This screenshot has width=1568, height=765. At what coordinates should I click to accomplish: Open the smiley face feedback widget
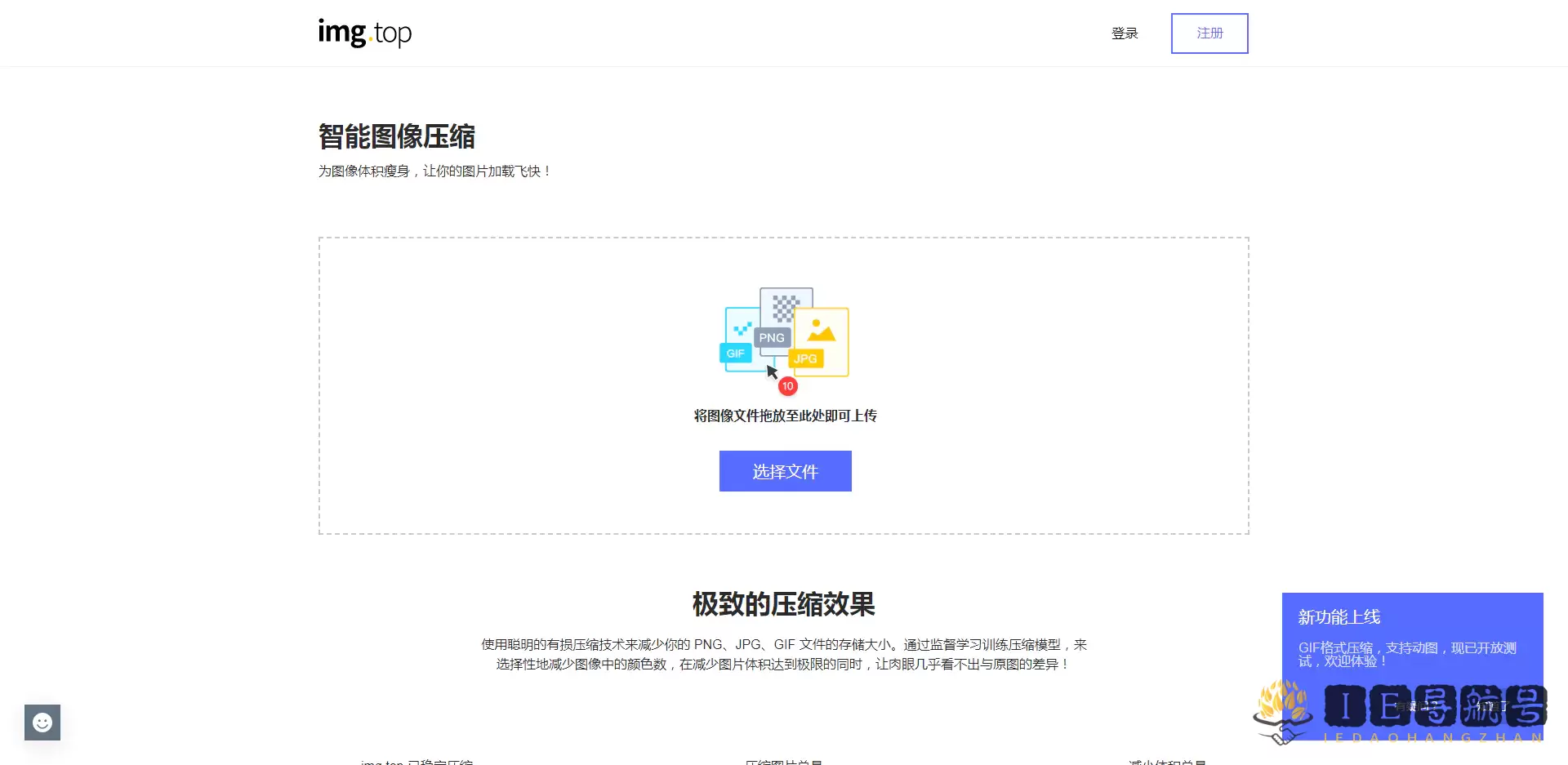(x=42, y=723)
